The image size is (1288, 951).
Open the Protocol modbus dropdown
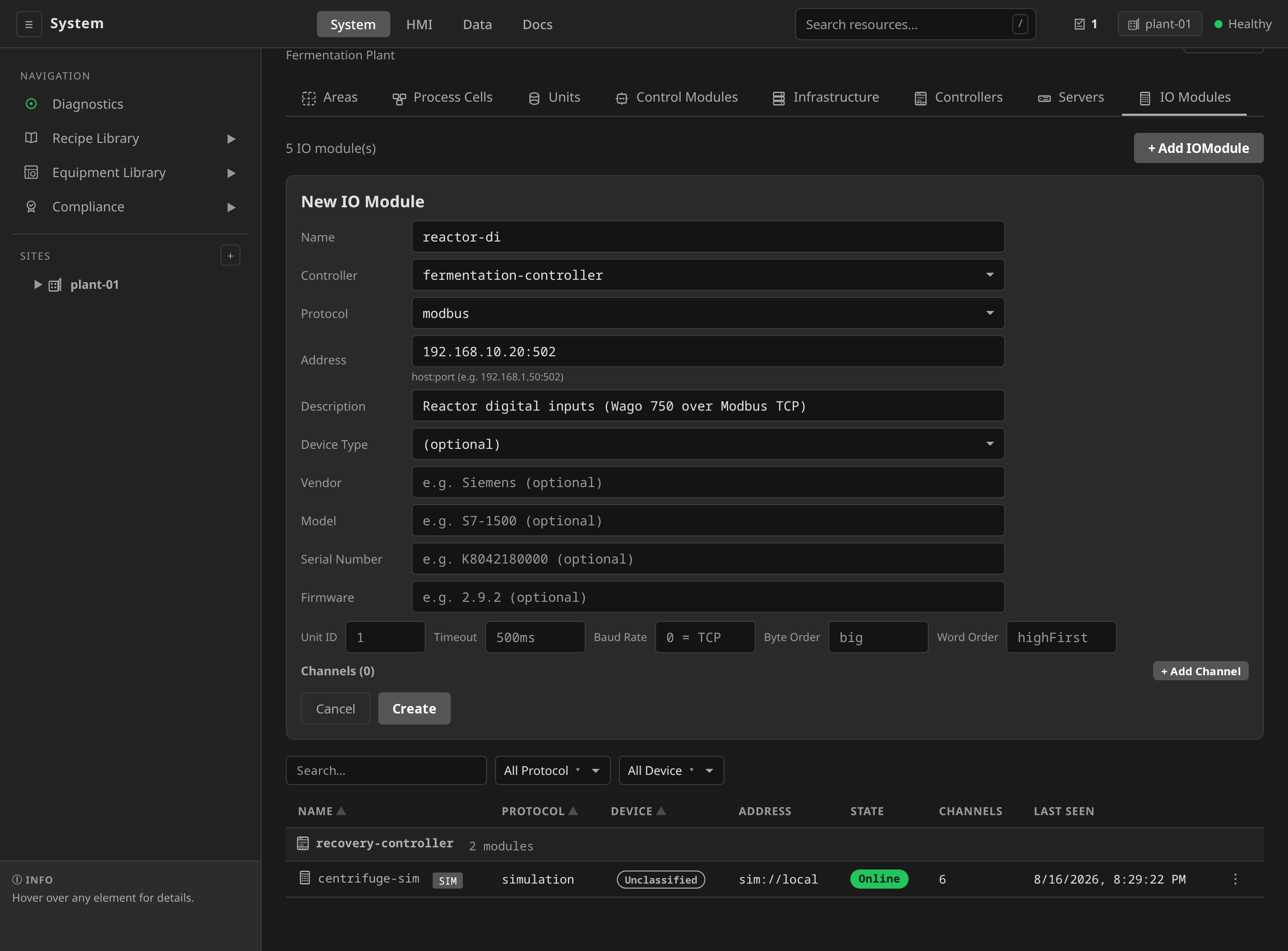708,313
